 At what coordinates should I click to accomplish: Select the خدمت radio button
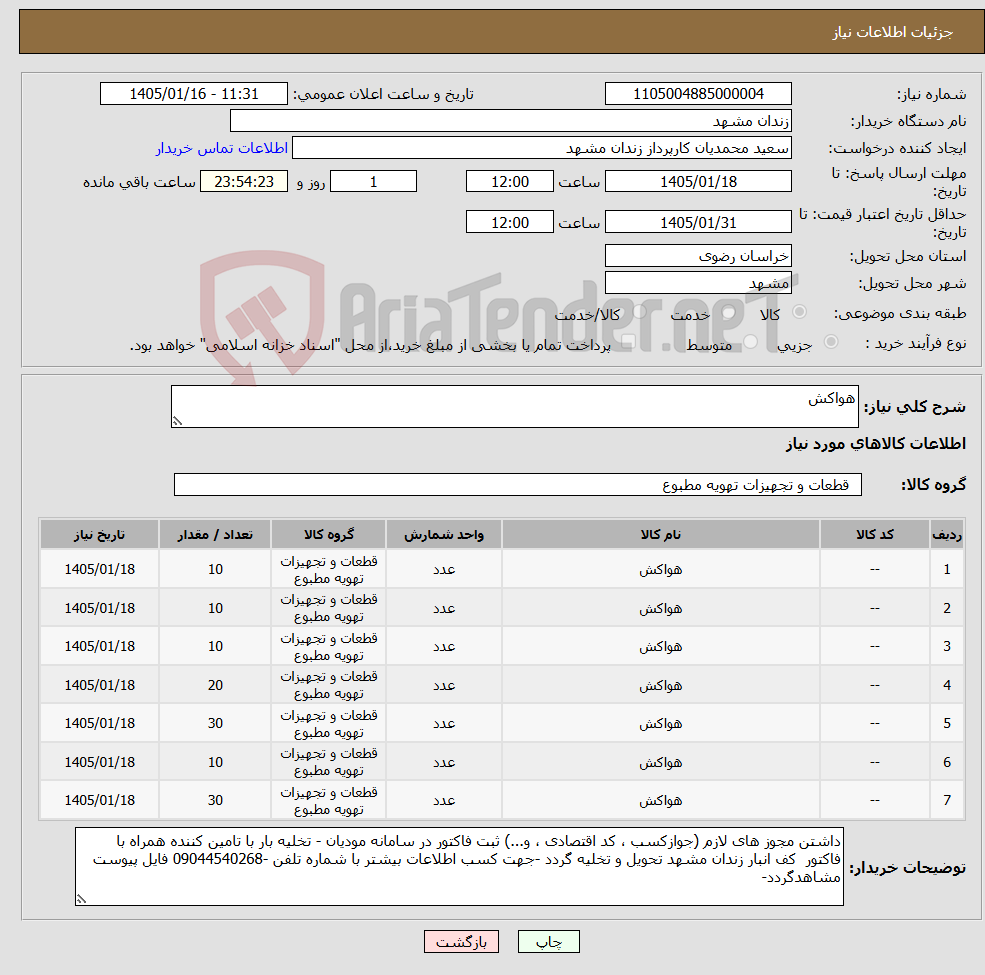pos(728,312)
